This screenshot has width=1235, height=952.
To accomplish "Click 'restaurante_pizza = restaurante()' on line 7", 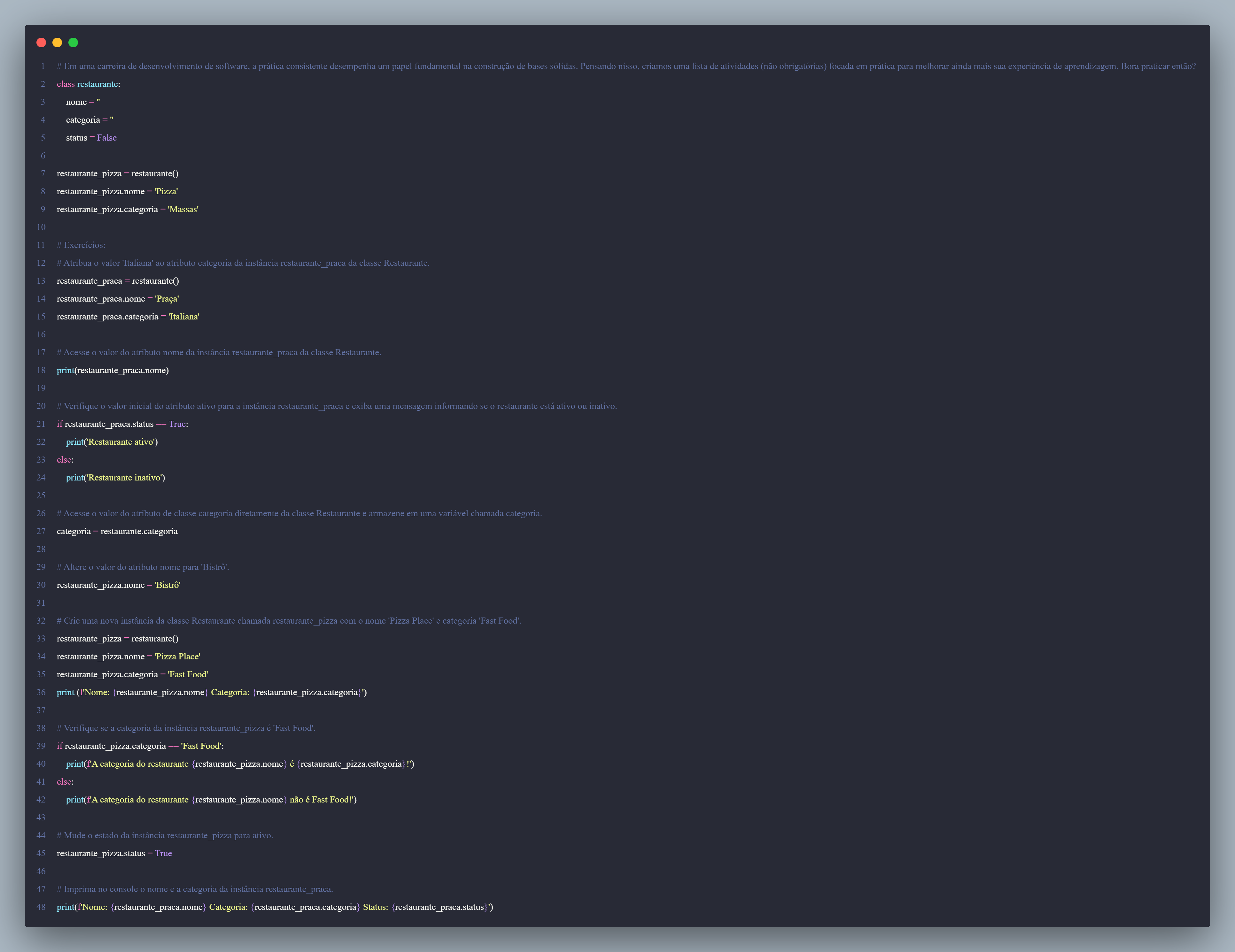I will [x=118, y=173].
